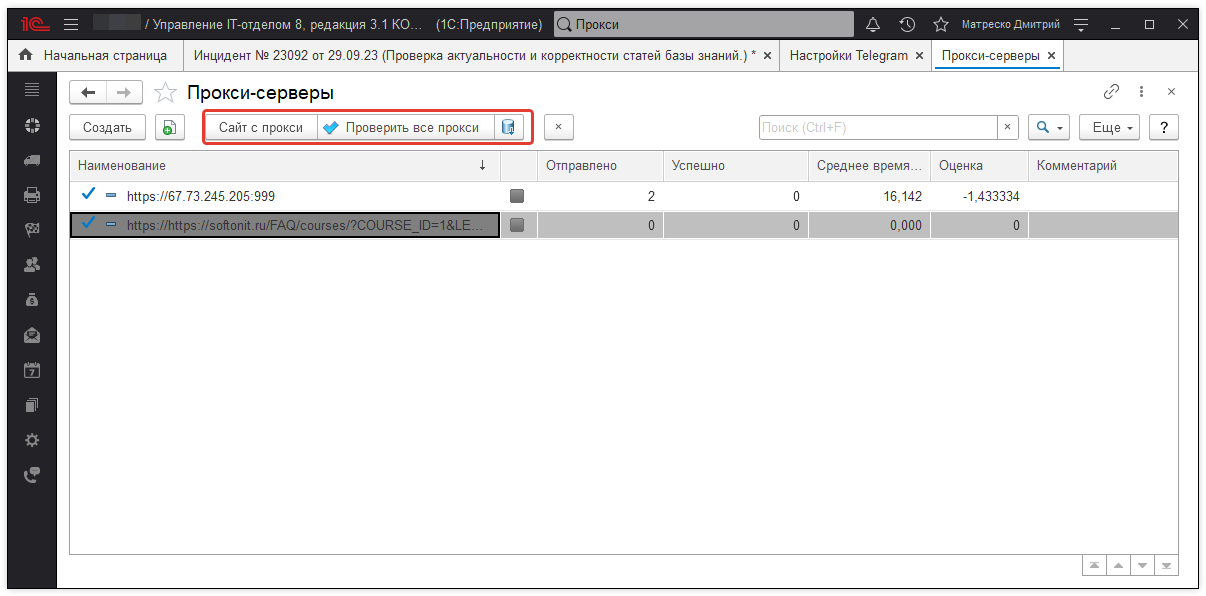Click the notifications bell icon
Image resolution: width=1206 pixels, height=596 pixels.
(x=873, y=24)
